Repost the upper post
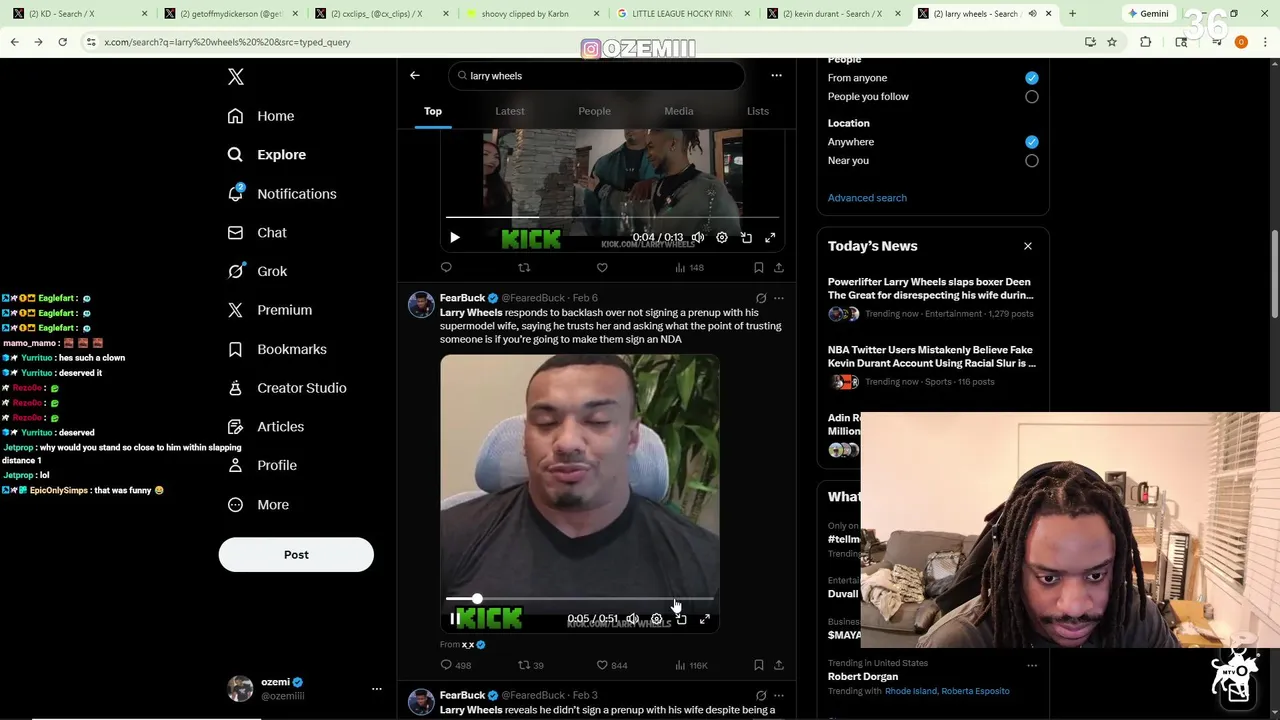The image size is (1280, 720). 524,267
